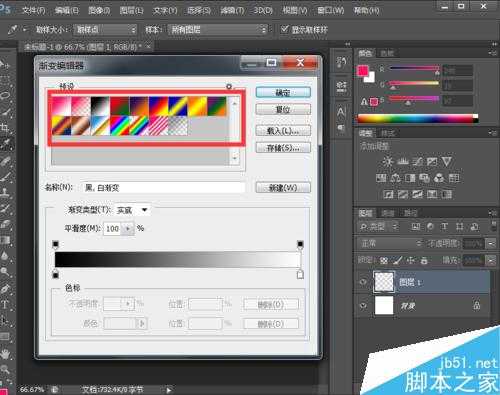
Task: Click the foreground pink color swatch
Action: point(363,70)
